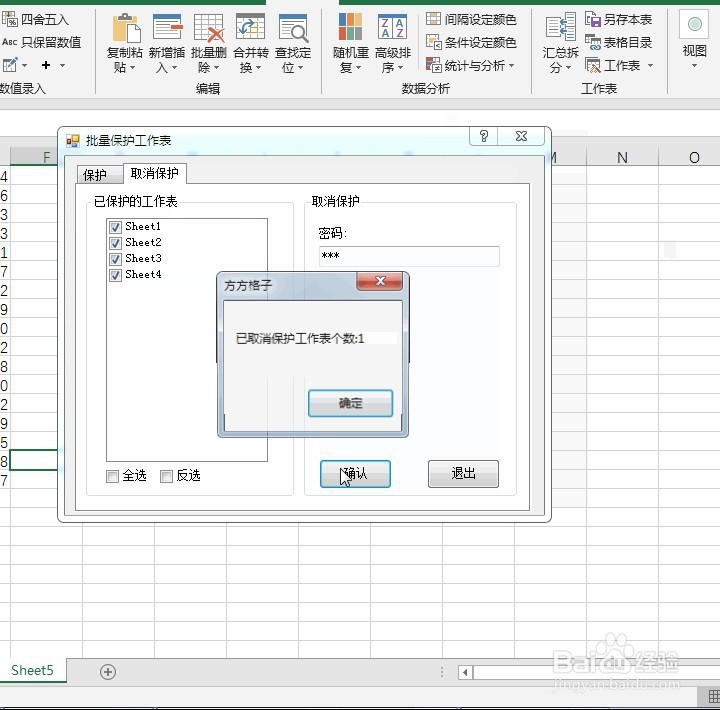Click the 高级排序 ZA/AZ icon

tap(392, 27)
